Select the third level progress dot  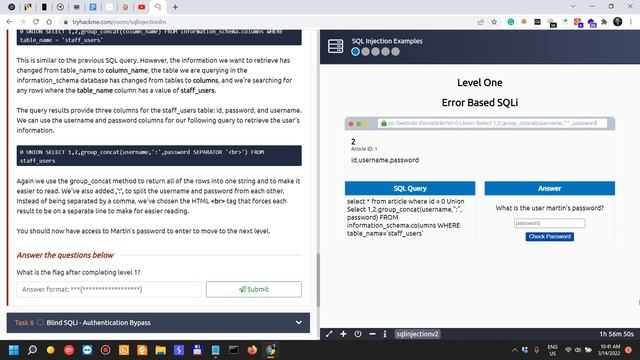[375, 51]
